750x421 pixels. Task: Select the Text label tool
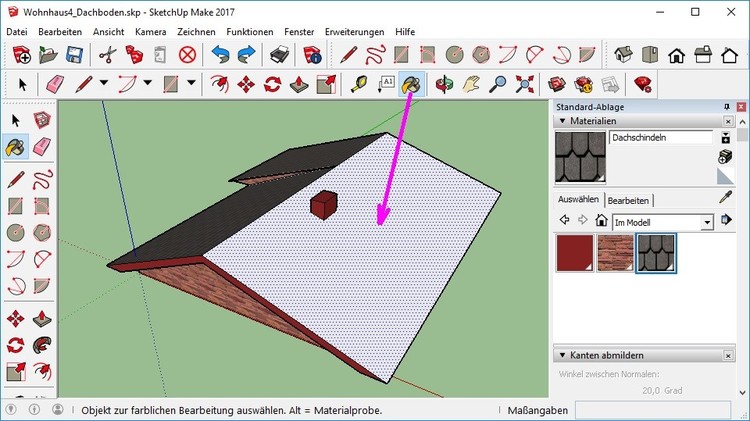pyautogui.click(x=386, y=85)
